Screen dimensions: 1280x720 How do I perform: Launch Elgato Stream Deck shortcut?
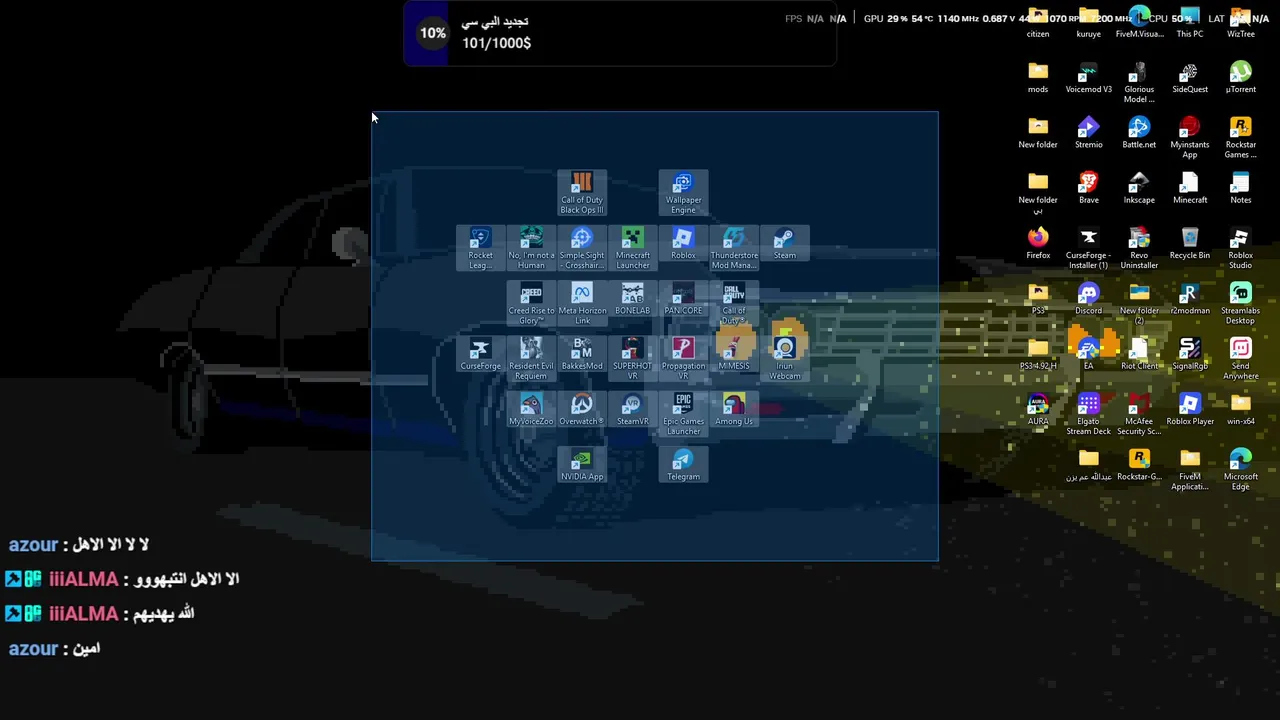[x=1088, y=415]
